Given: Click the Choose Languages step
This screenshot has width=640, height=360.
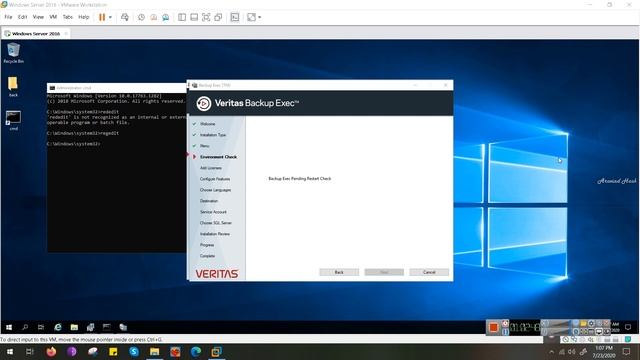Looking at the screenshot, I should click(x=216, y=190).
